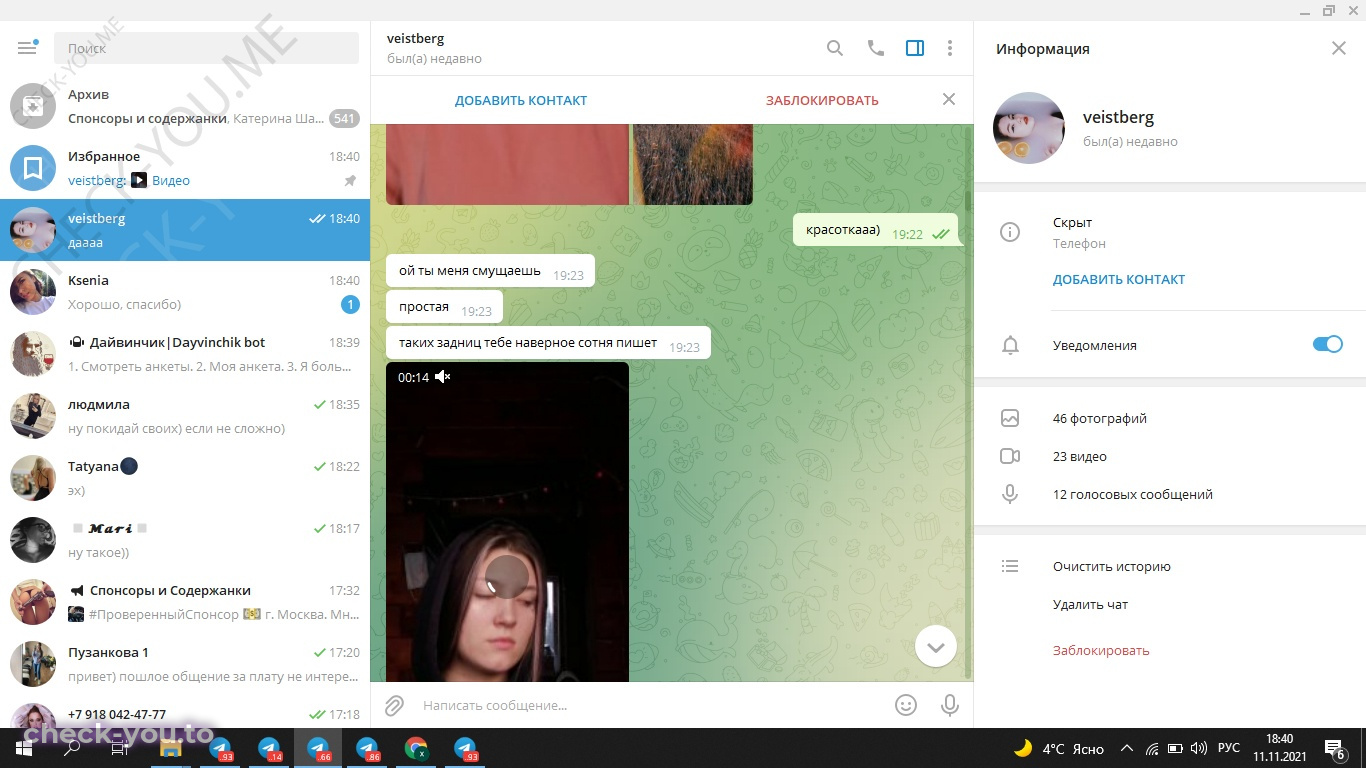Image resolution: width=1366 pixels, height=768 pixels.
Task: Switch the РУС input language indicator
Action: coord(1229,748)
